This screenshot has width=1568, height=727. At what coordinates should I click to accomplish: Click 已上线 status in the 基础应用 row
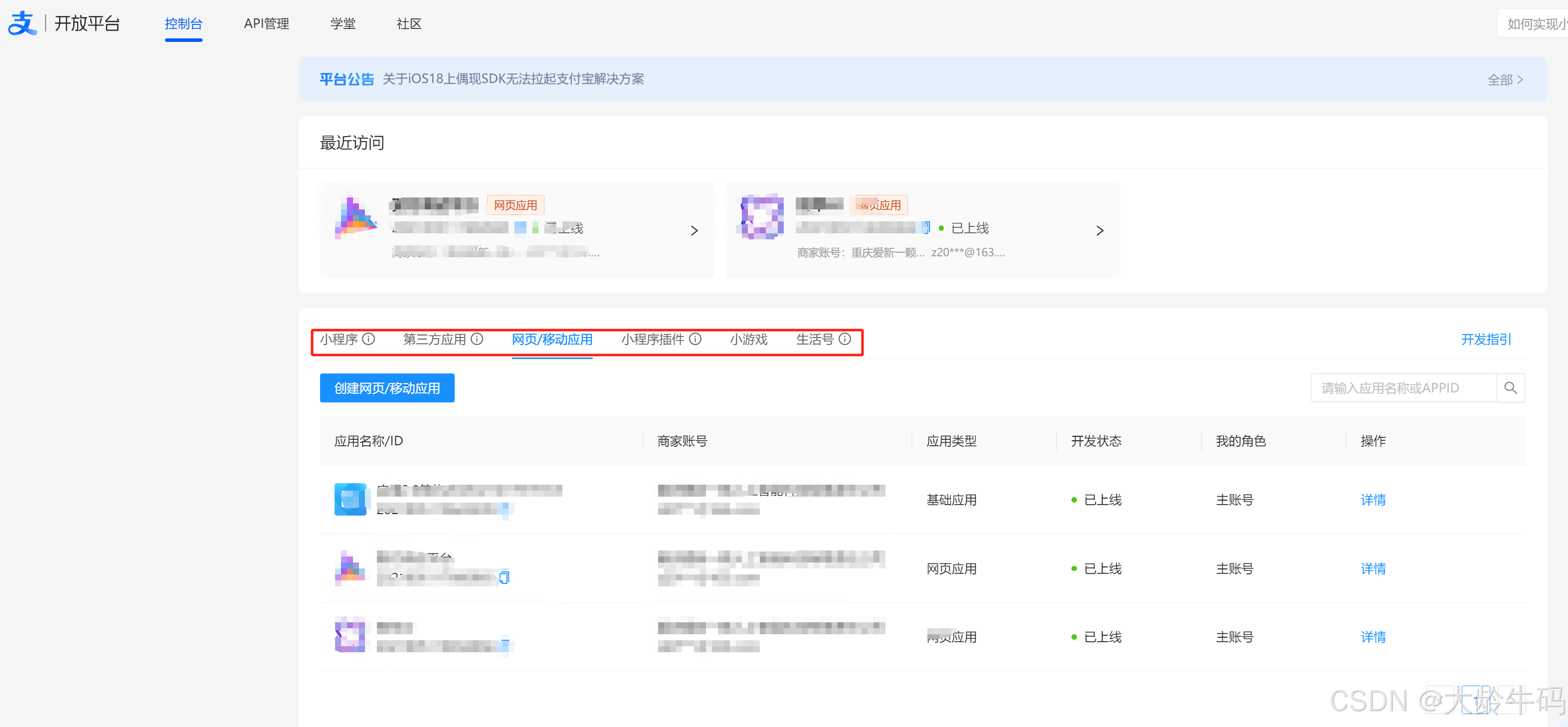(1096, 500)
